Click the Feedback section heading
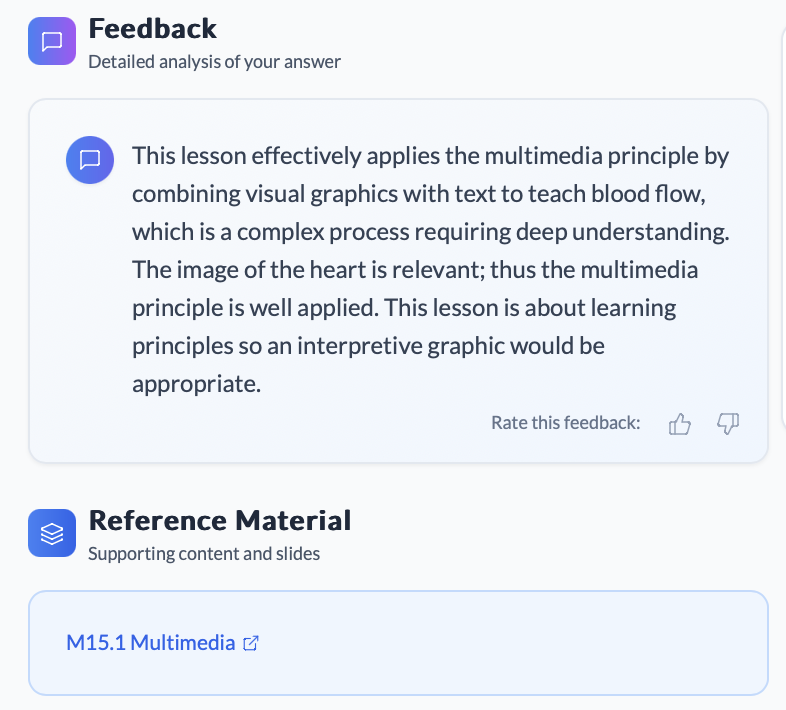Screen dimensions: 786x710 [x=153, y=28]
